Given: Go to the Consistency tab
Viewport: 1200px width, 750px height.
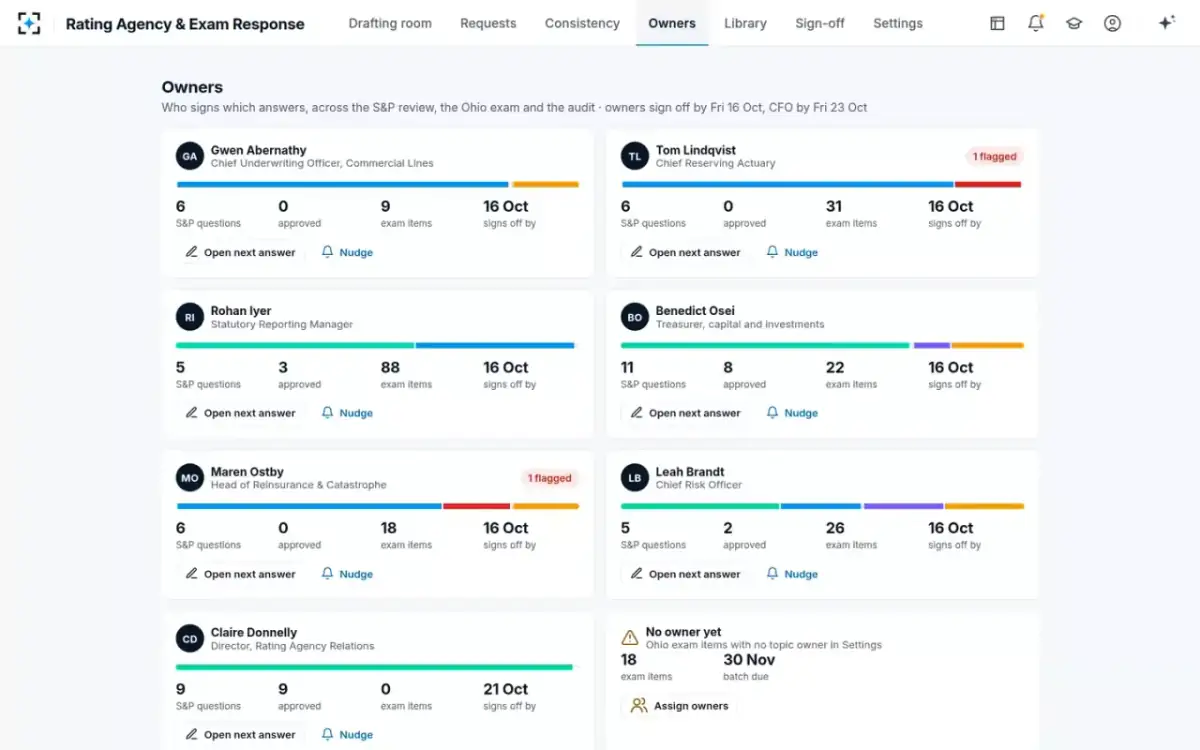Looking at the screenshot, I should (582, 23).
